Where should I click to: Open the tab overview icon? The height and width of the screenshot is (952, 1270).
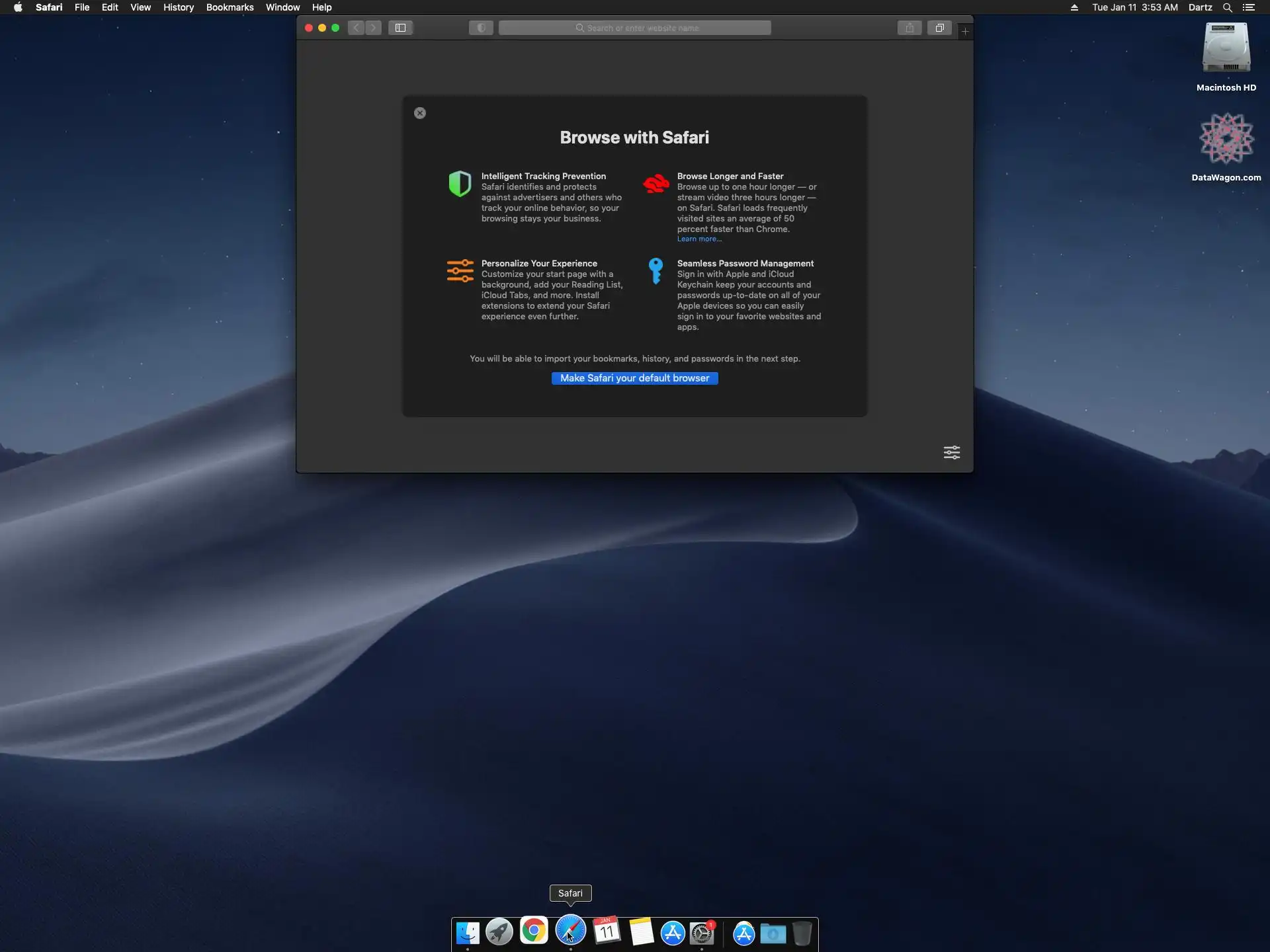(939, 28)
